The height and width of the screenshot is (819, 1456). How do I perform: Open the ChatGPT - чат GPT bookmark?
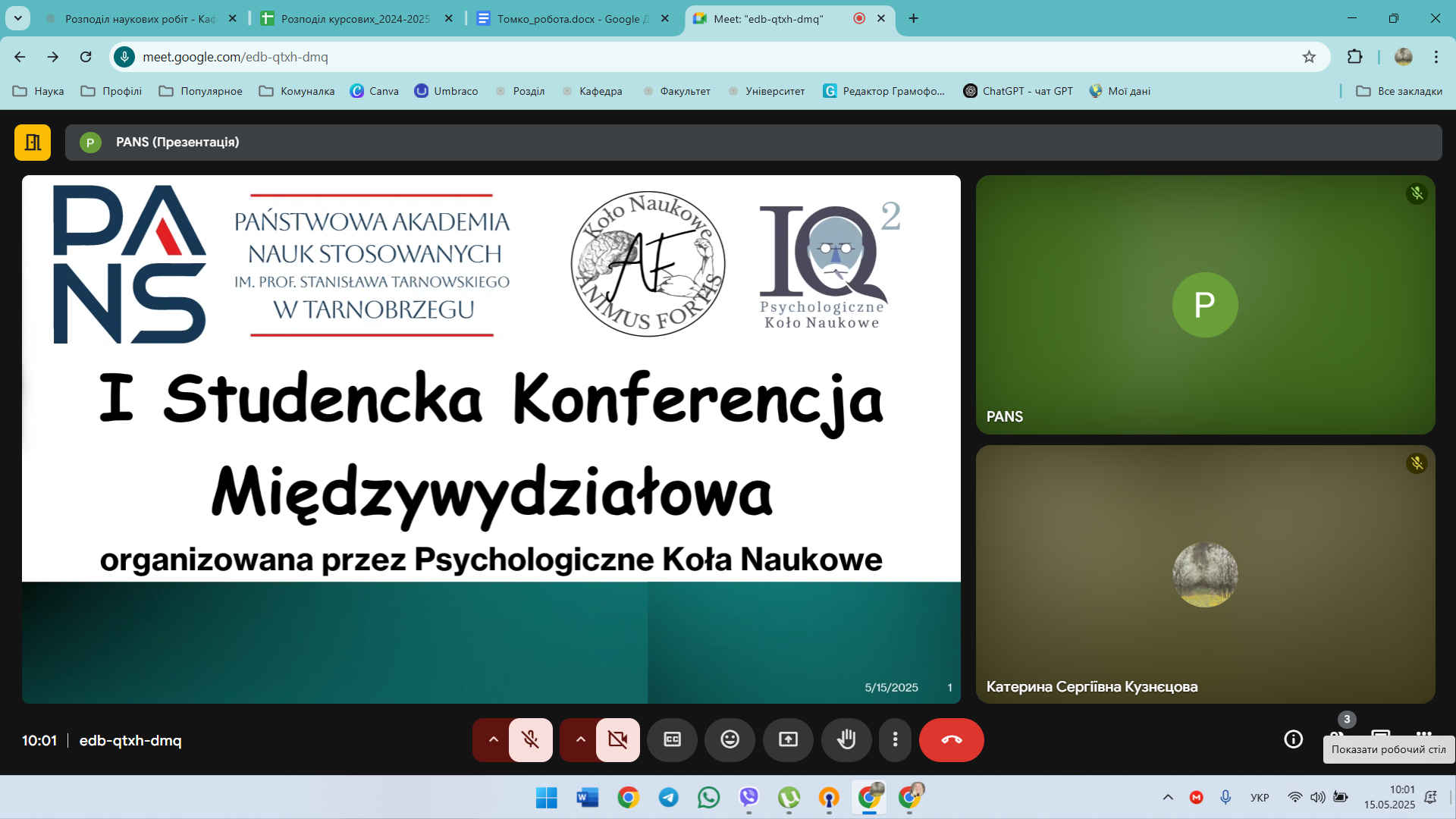pos(1018,91)
